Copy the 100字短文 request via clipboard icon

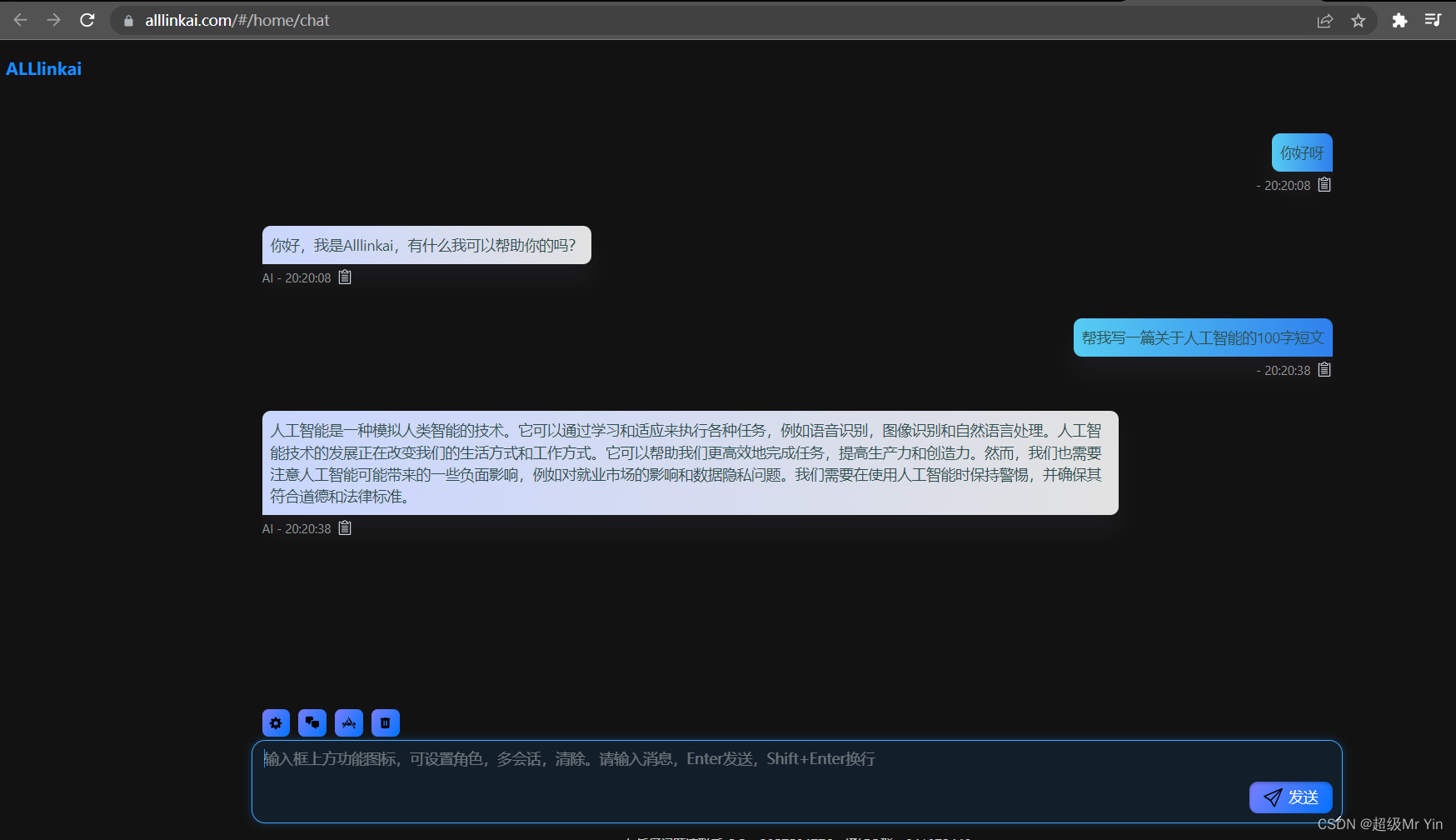click(x=1324, y=370)
